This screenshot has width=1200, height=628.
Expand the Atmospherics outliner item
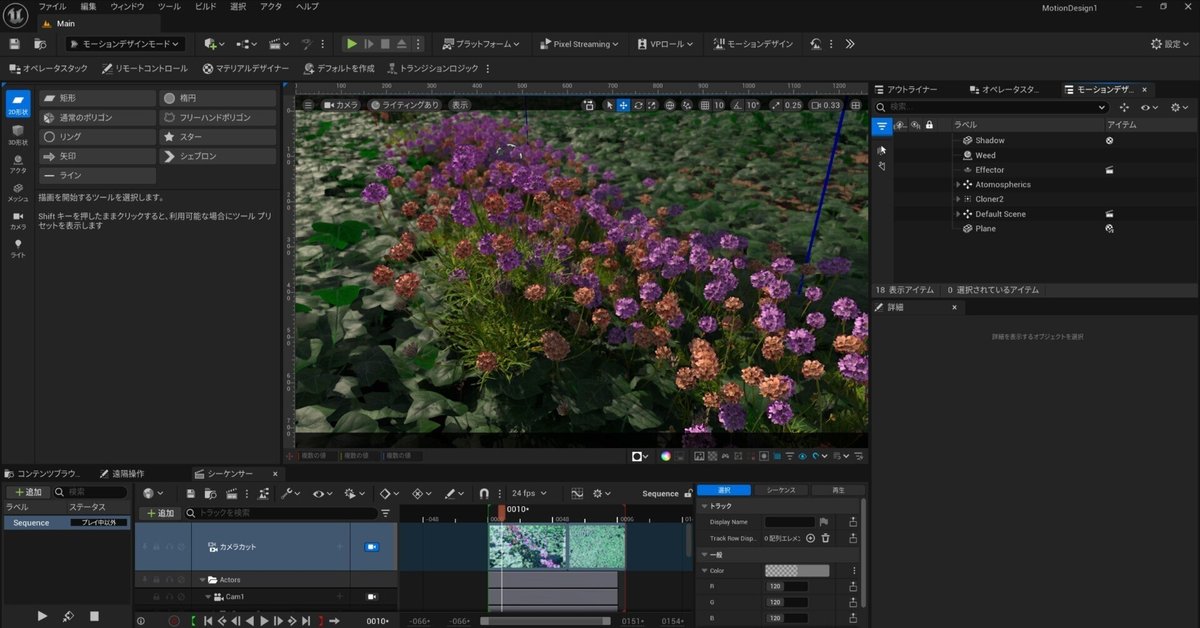(957, 185)
